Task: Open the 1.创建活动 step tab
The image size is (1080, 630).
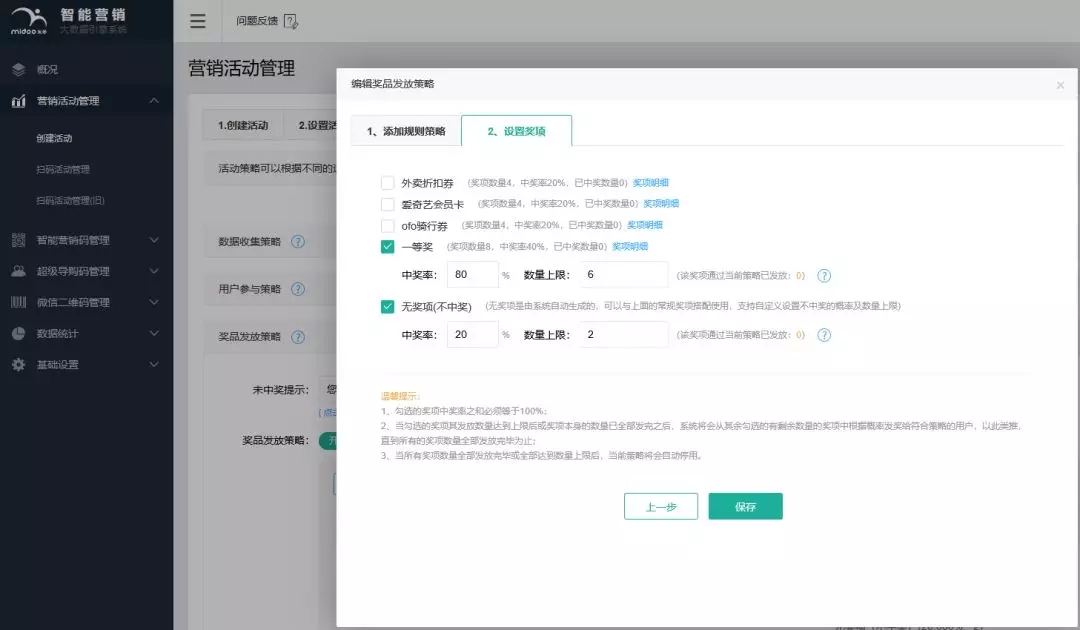Action: coord(243,125)
